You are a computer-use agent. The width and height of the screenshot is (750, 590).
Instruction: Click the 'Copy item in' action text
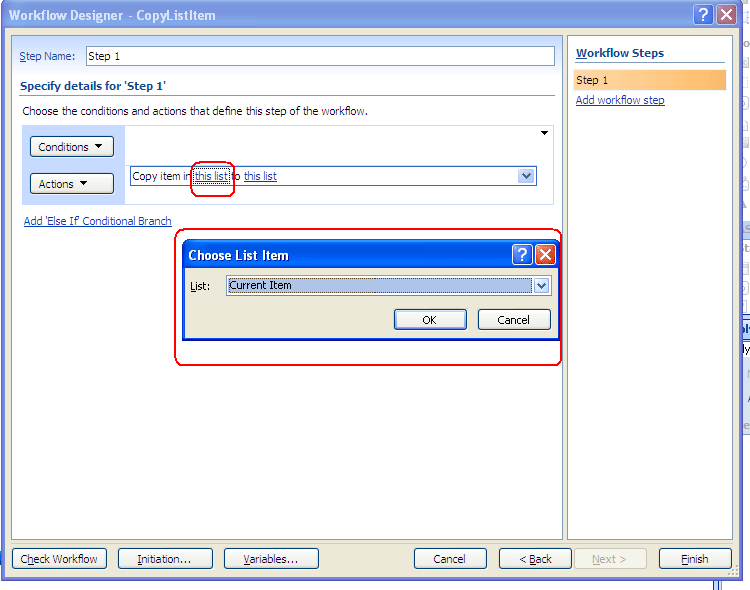162,176
